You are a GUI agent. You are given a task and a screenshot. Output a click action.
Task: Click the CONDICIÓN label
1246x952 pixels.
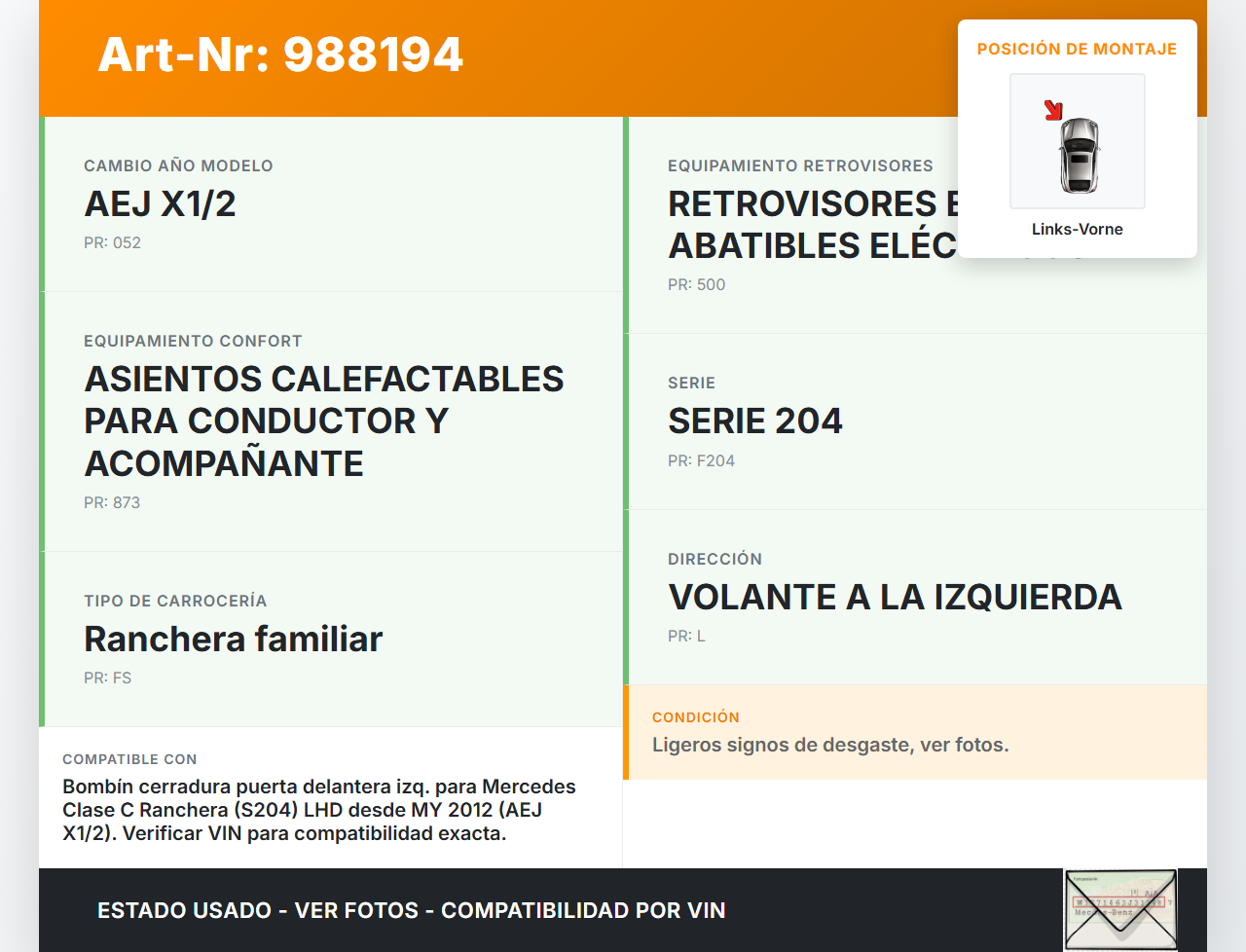(696, 717)
